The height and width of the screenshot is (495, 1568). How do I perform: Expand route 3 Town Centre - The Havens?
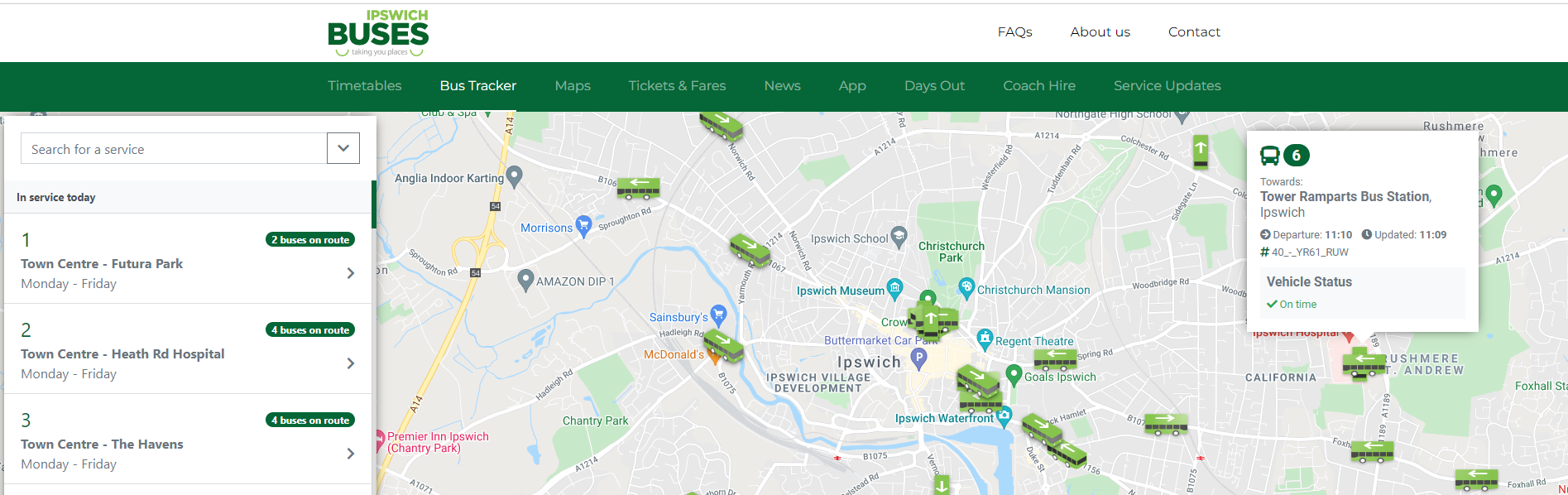click(351, 454)
